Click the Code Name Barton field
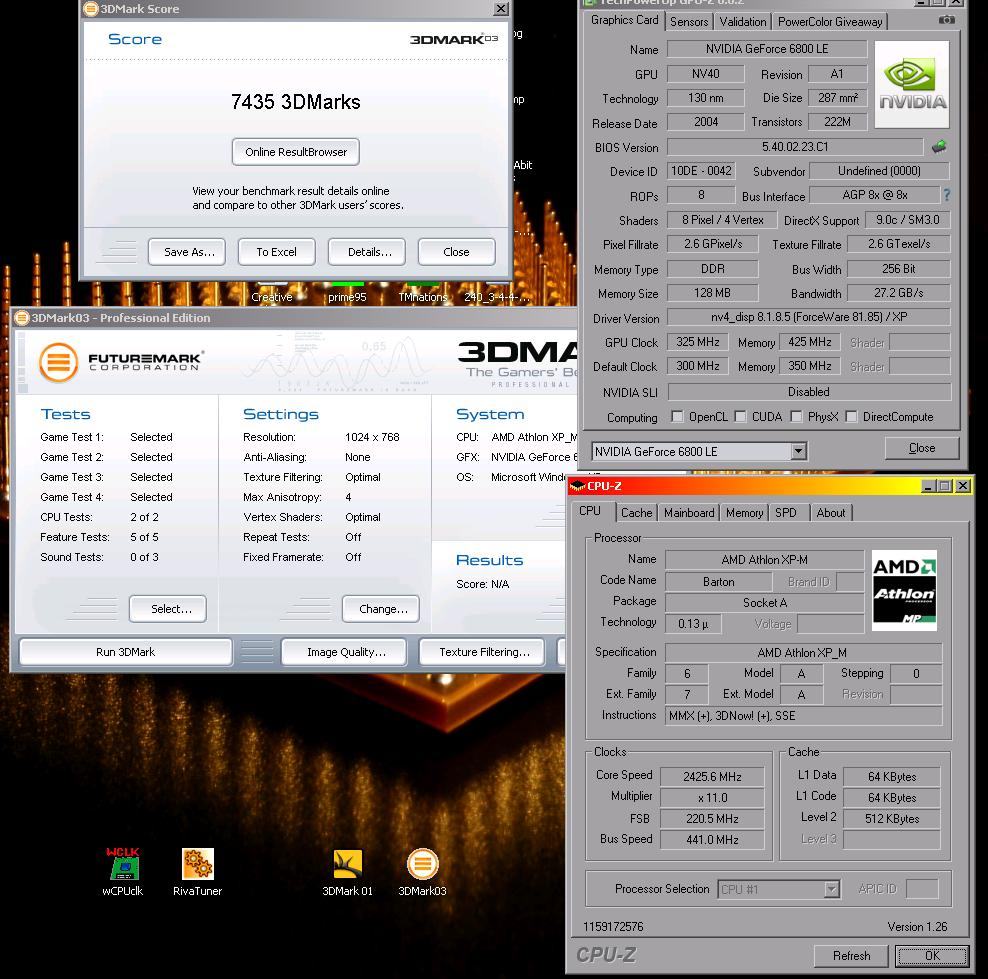This screenshot has height=979, width=988. point(718,582)
